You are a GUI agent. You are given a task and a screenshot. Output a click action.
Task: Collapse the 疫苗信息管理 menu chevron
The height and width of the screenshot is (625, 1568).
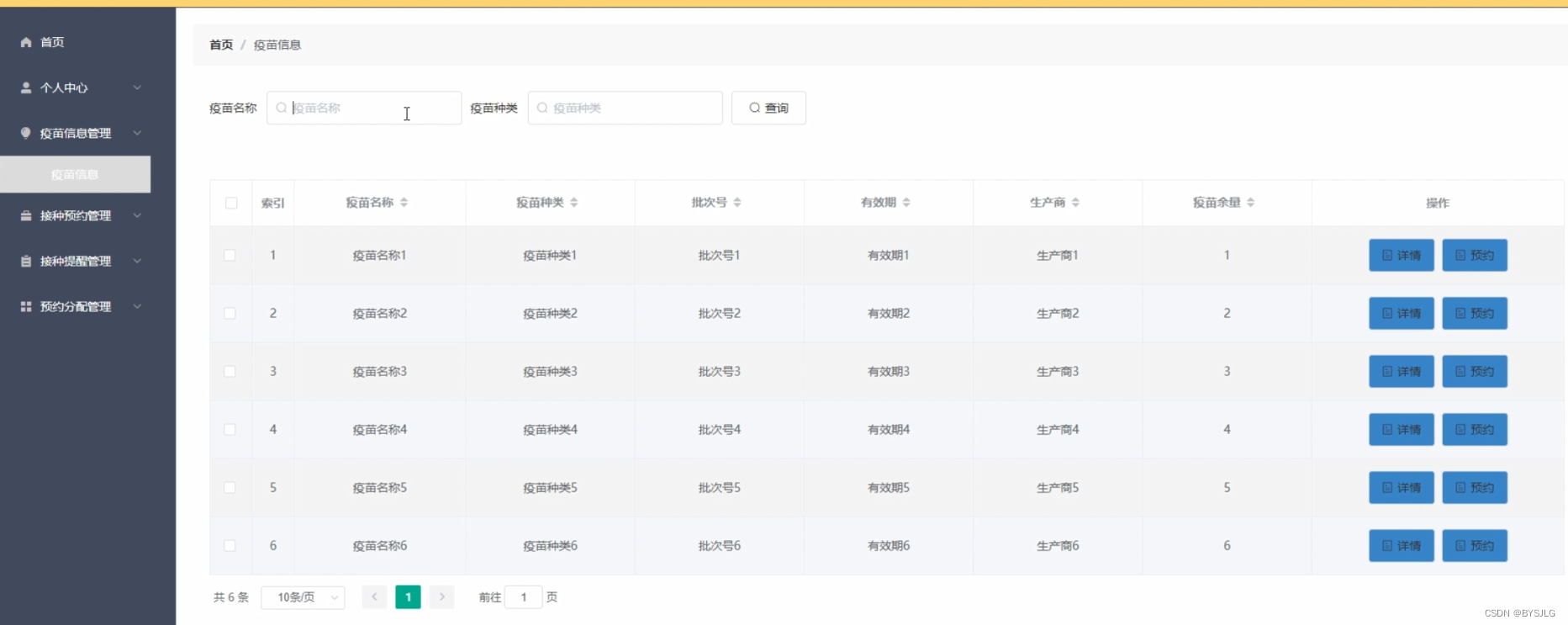pos(137,133)
